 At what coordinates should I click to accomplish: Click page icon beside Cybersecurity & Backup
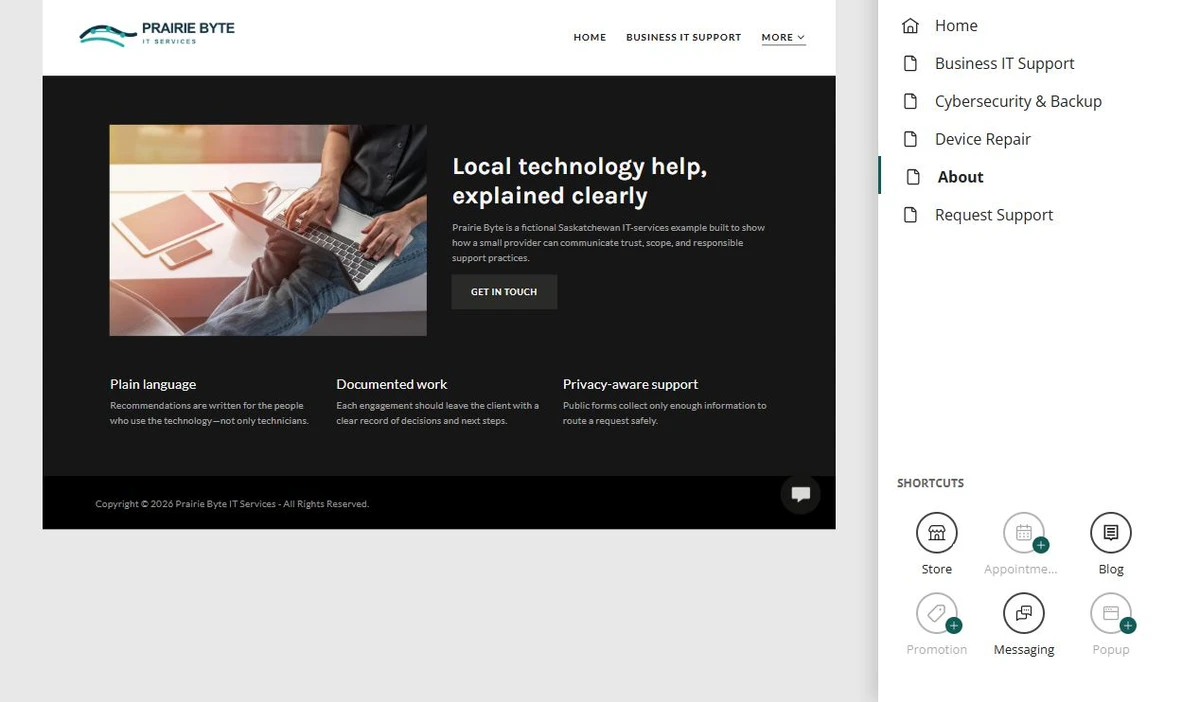pos(910,102)
